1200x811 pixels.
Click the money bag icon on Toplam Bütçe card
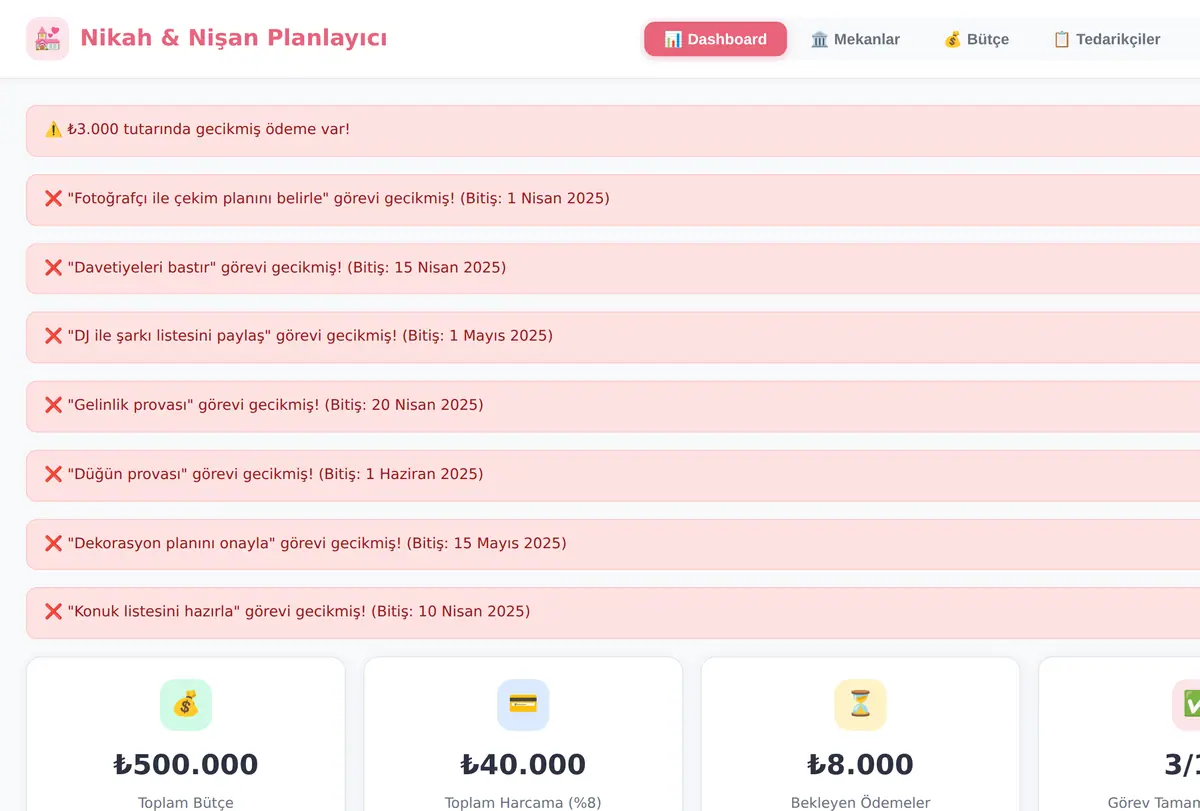click(186, 705)
